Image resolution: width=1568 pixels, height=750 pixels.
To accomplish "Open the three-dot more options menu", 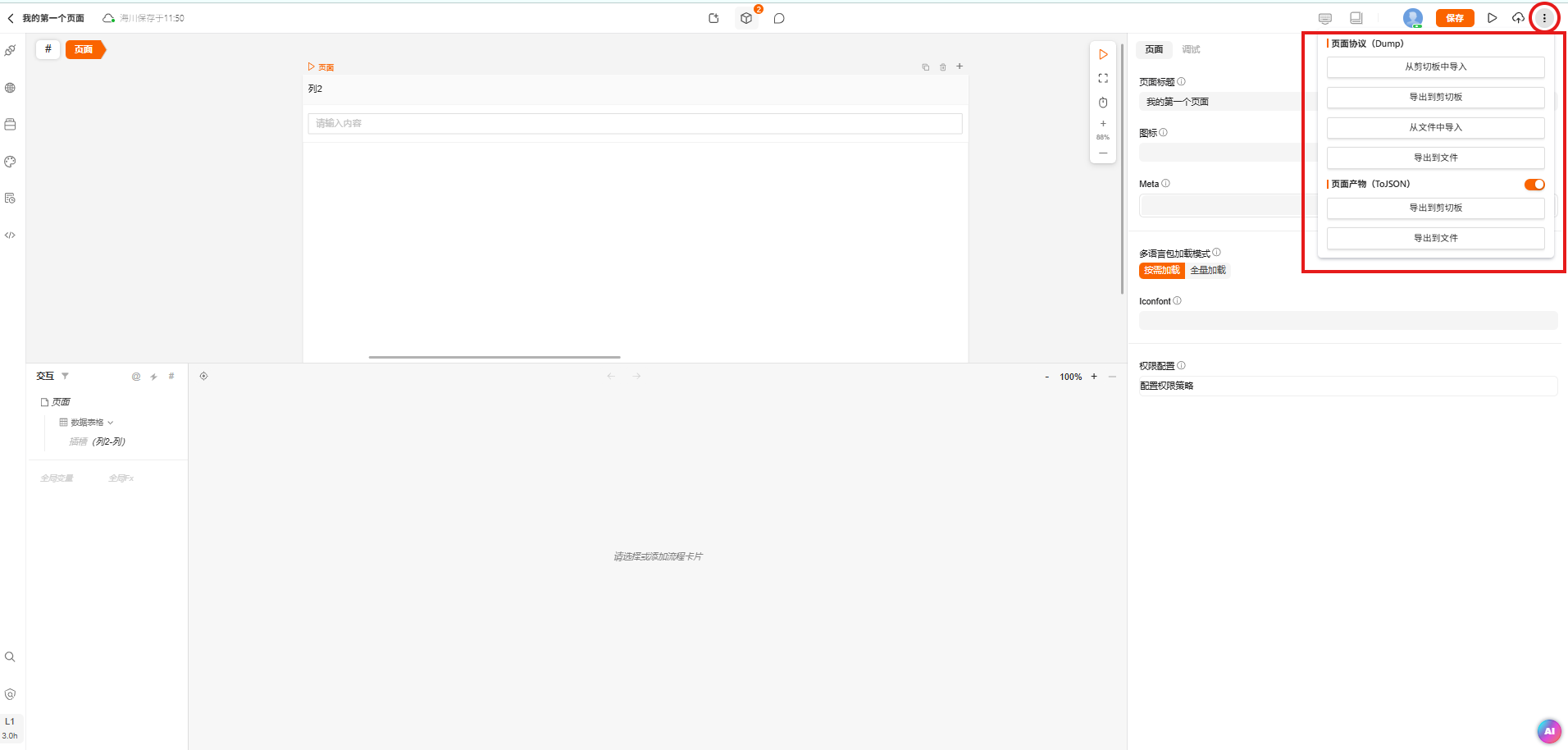I will point(1544,18).
